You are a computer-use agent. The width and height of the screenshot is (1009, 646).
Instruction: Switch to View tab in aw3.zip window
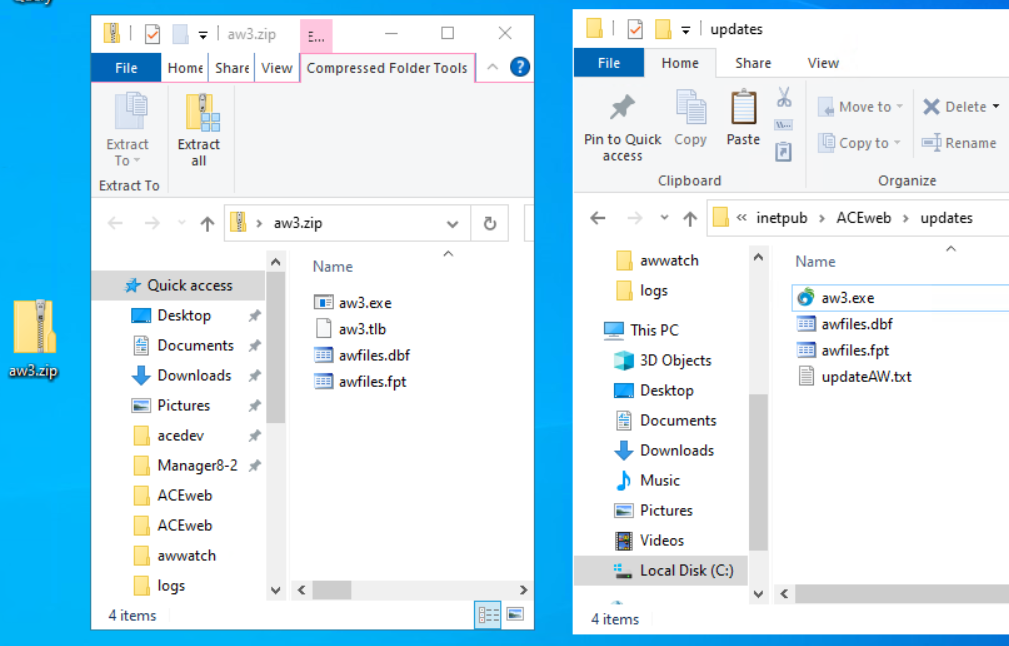277,68
